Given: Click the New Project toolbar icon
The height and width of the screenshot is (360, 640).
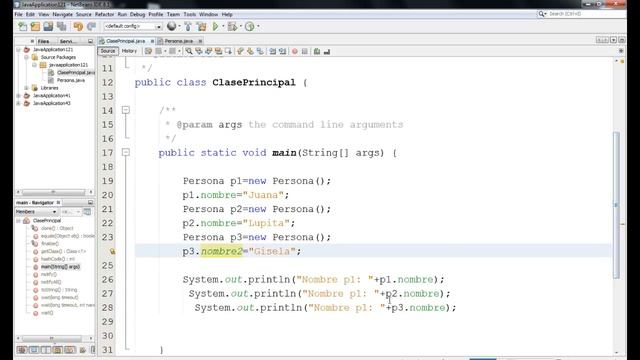Looking at the screenshot, I should point(36,27).
